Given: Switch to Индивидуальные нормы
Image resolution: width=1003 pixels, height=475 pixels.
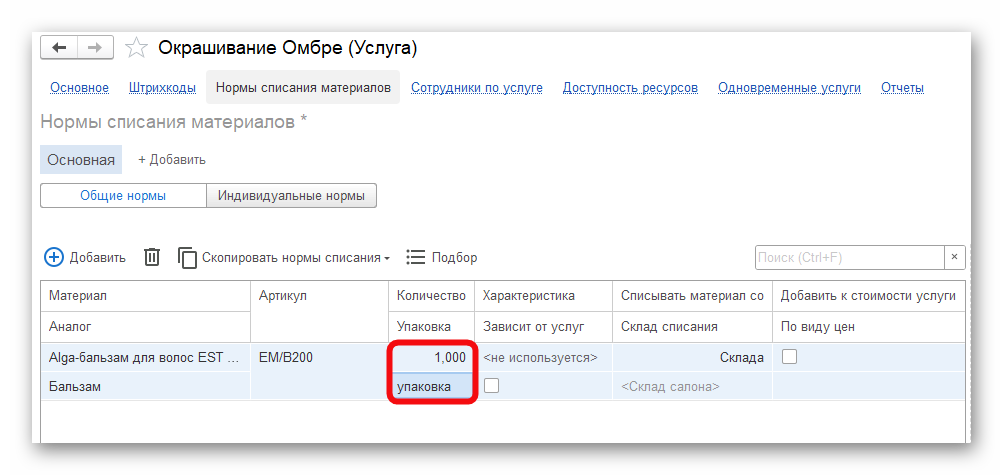Looking at the screenshot, I should 291,196.
